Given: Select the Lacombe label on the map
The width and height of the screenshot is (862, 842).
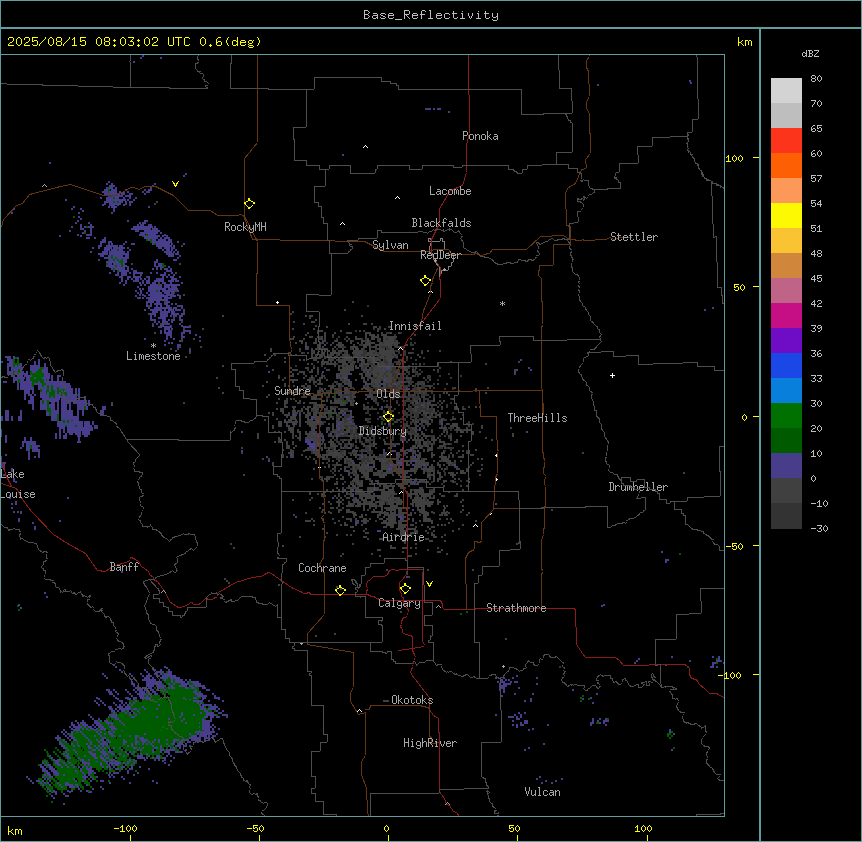Looking at the screenshot, I should [450, 191].
